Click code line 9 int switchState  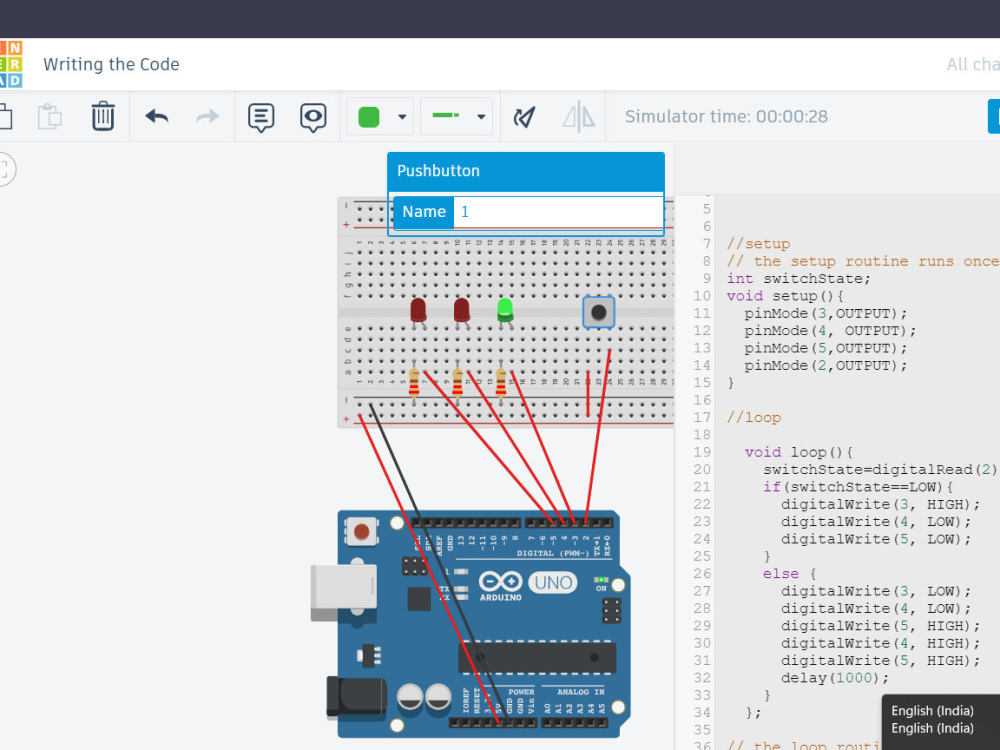point(798,279)
